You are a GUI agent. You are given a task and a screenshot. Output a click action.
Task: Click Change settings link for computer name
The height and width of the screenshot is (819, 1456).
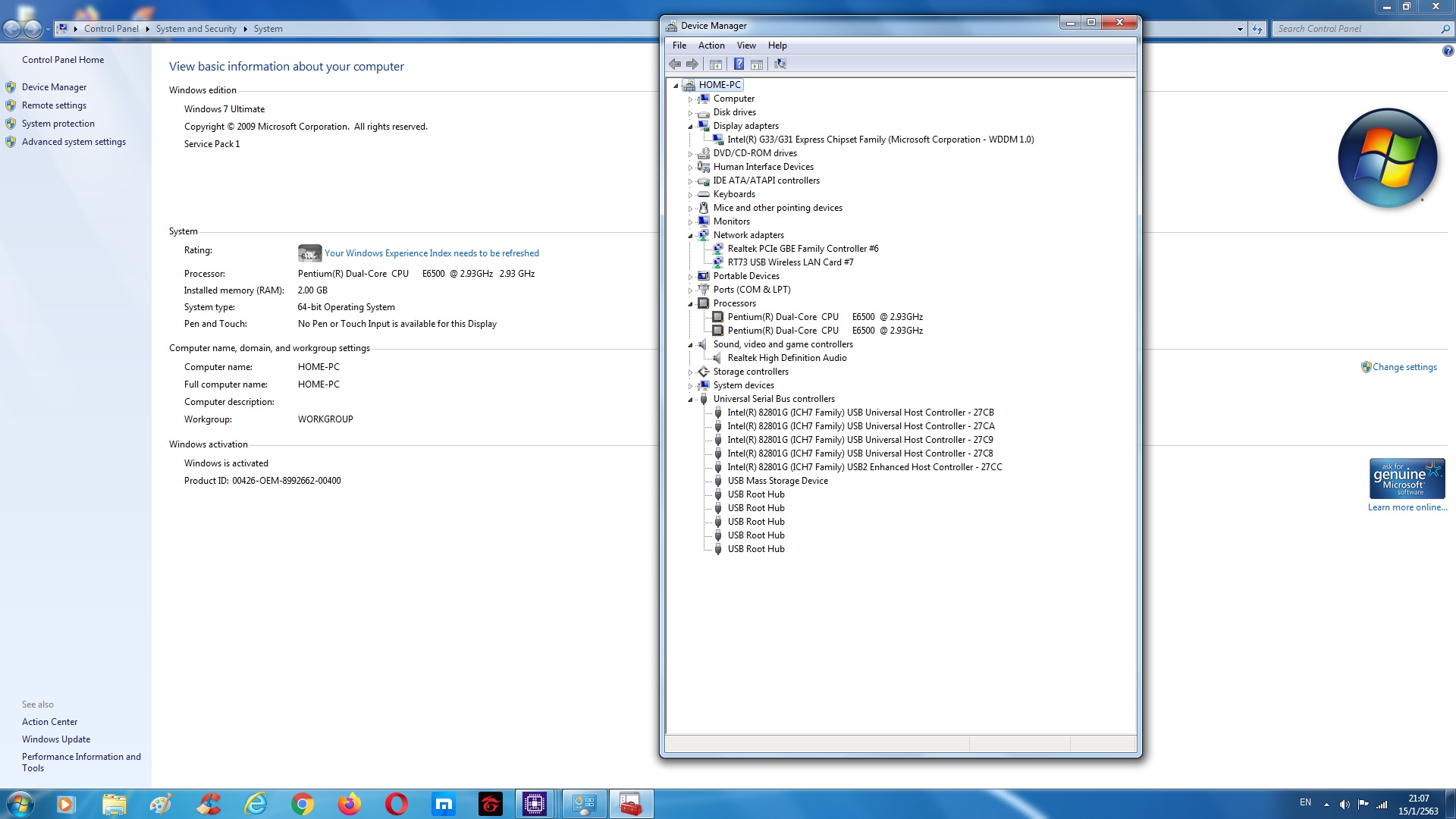(x=1404, y=367)
